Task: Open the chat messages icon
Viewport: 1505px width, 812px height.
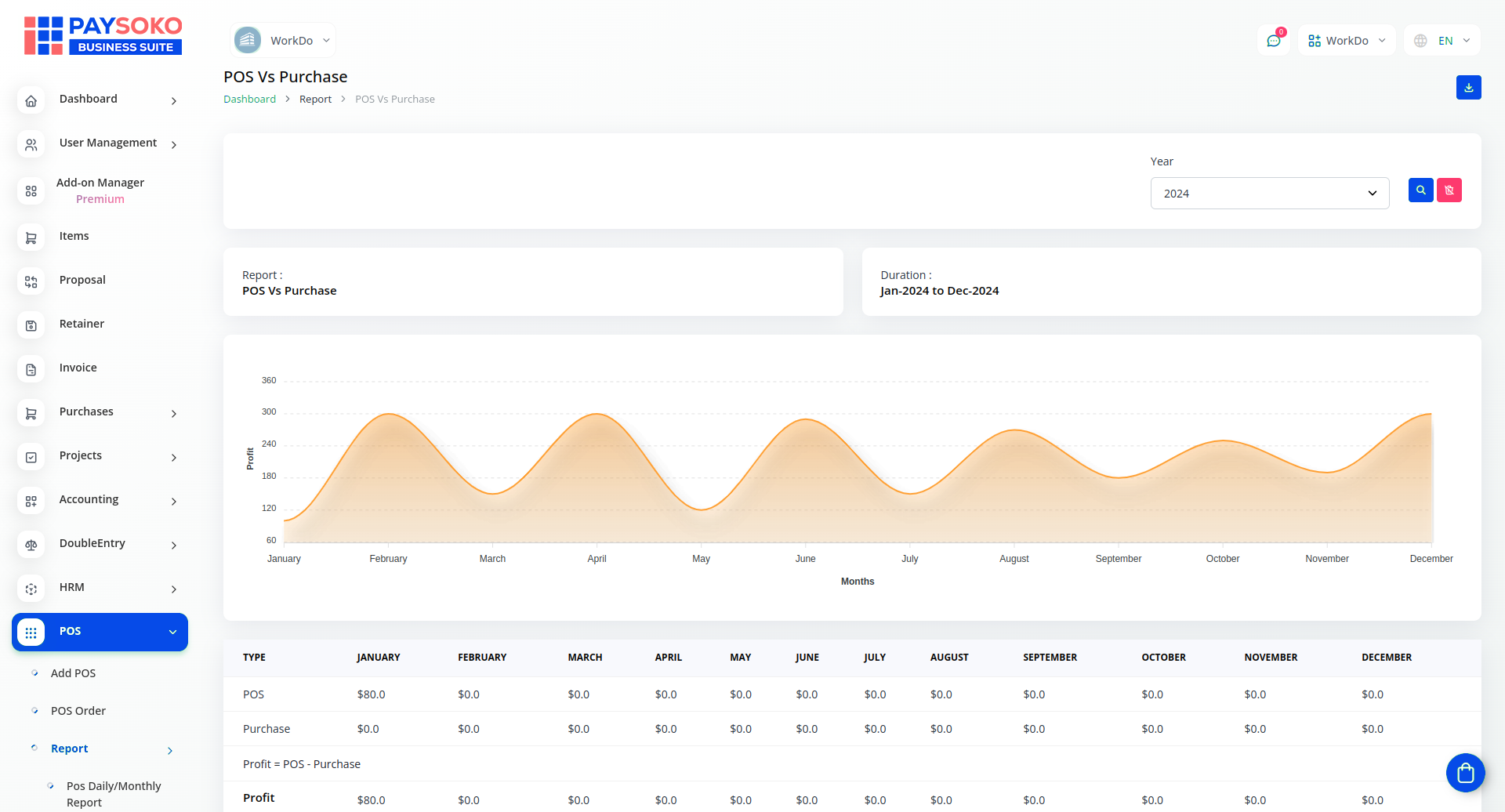Action: [1273, 41]
